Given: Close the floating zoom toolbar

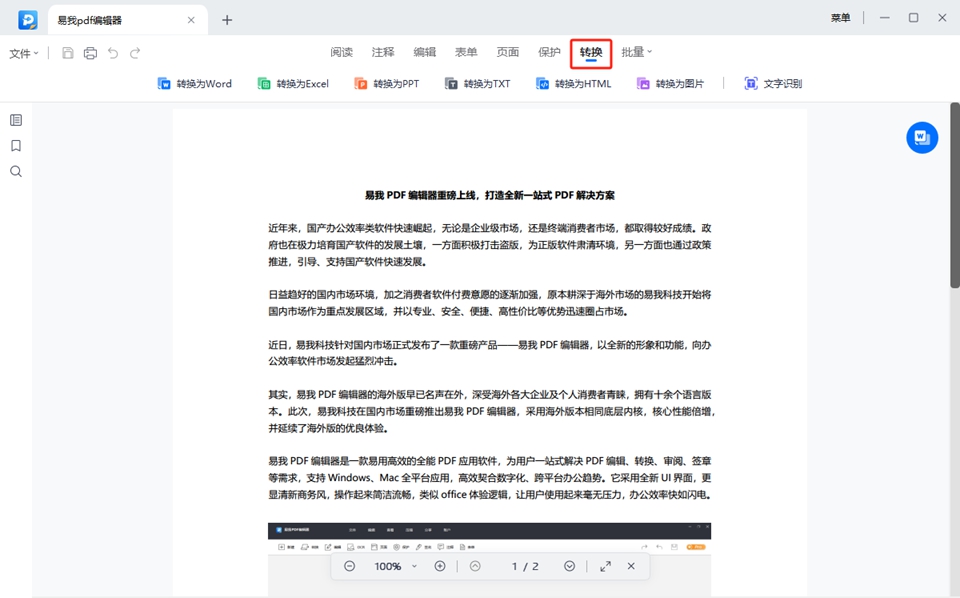Looking at the screenshot, I should 631,566.
